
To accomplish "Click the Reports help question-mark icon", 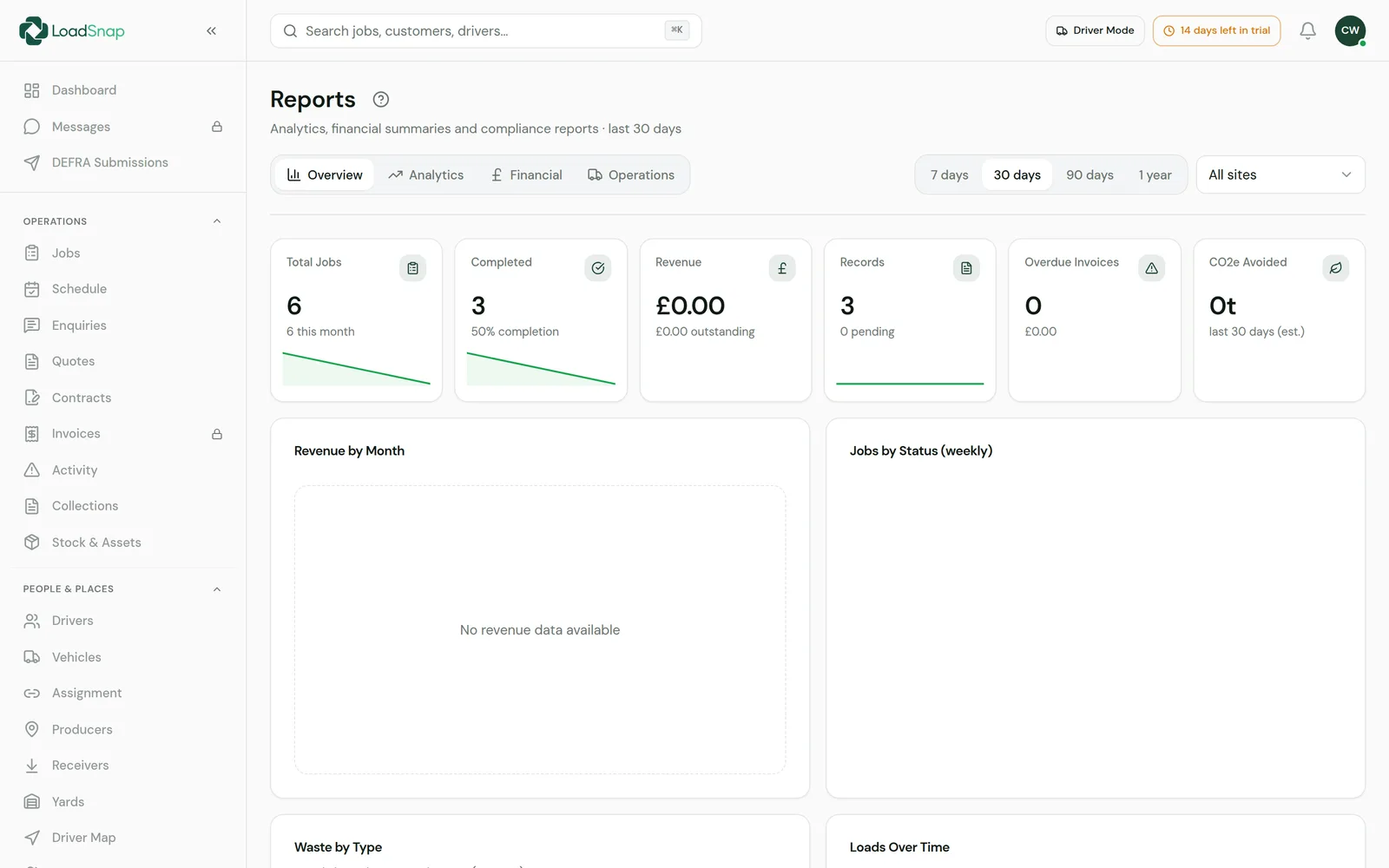I will (380, 99).
